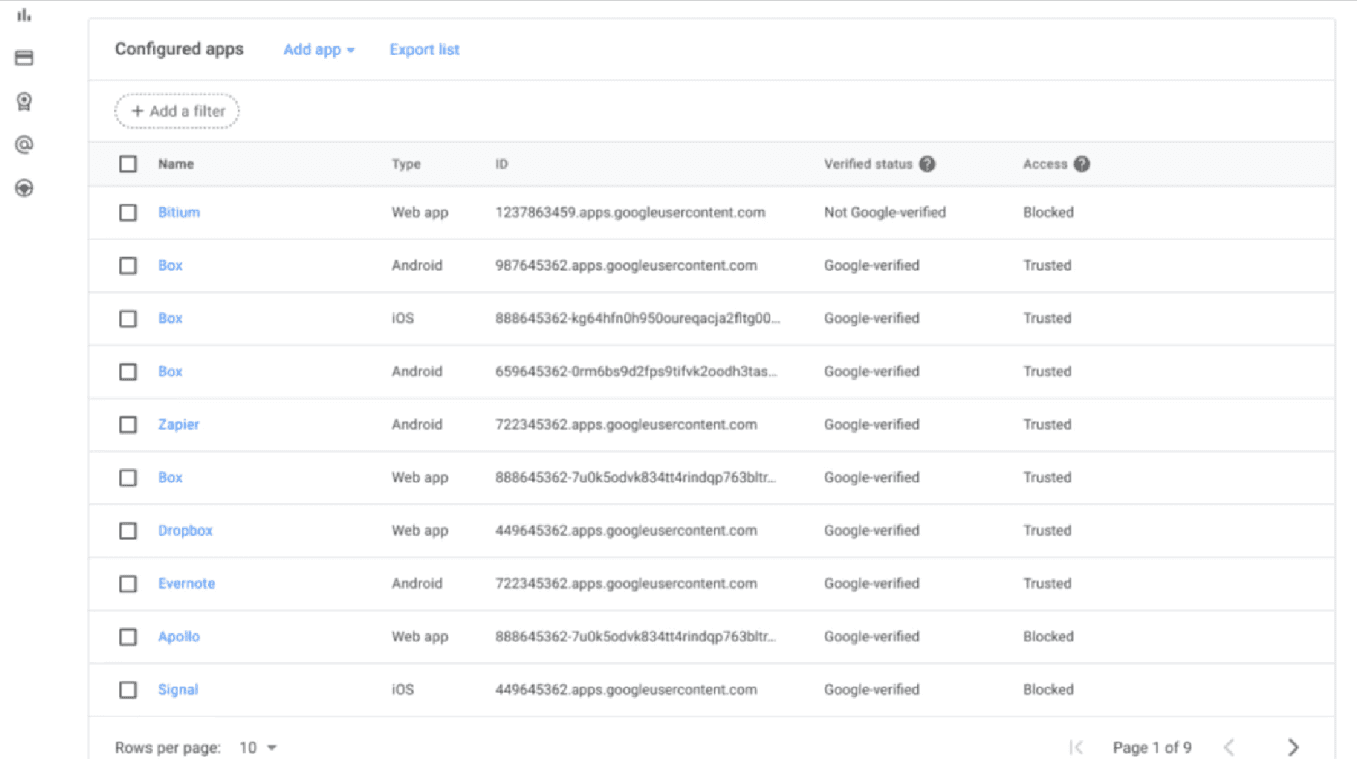Click the Name column header
This screenshot has width=1357, height=759.
click(176, 164)
